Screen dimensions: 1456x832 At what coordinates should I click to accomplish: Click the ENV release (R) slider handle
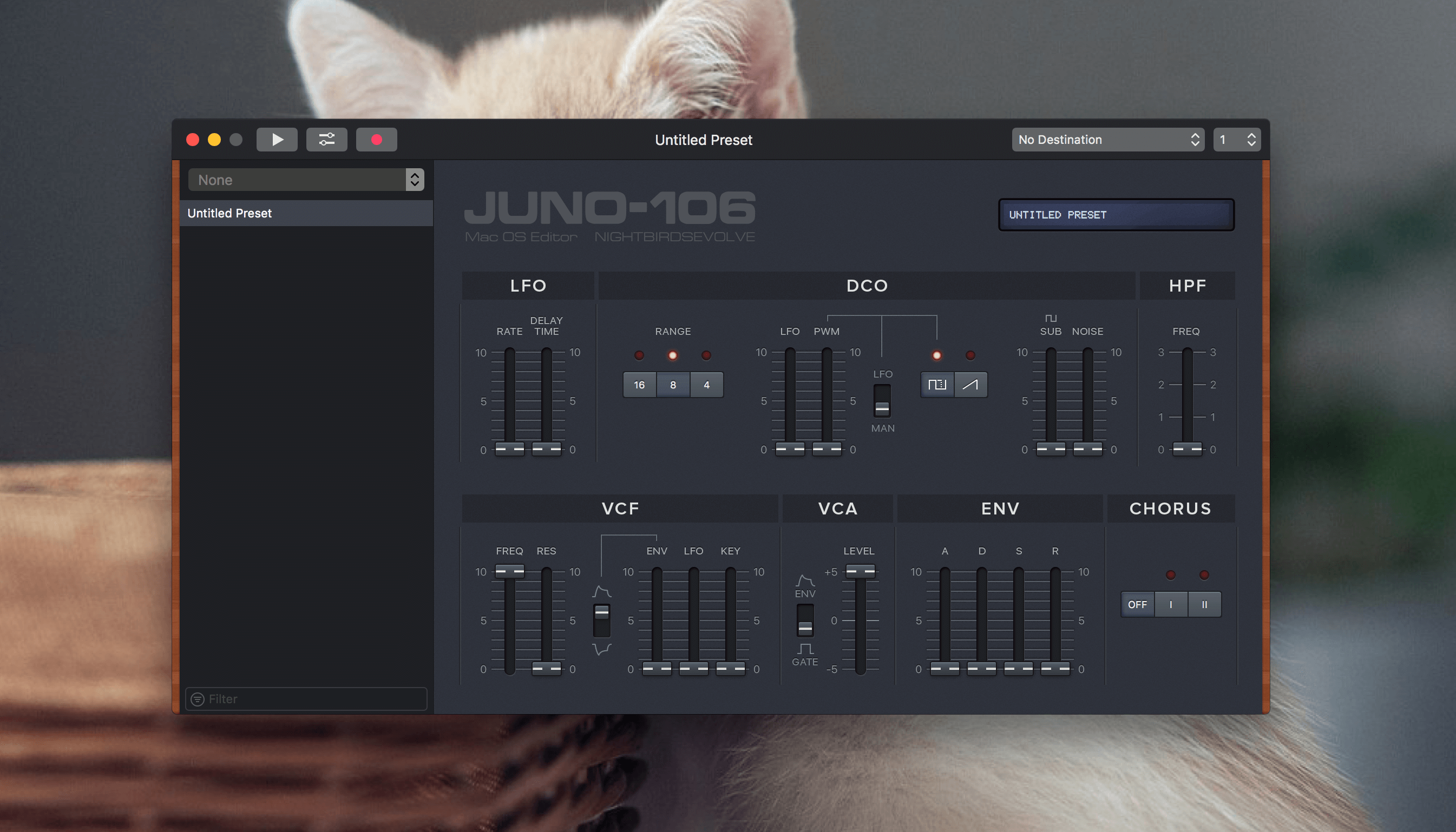1055,668
